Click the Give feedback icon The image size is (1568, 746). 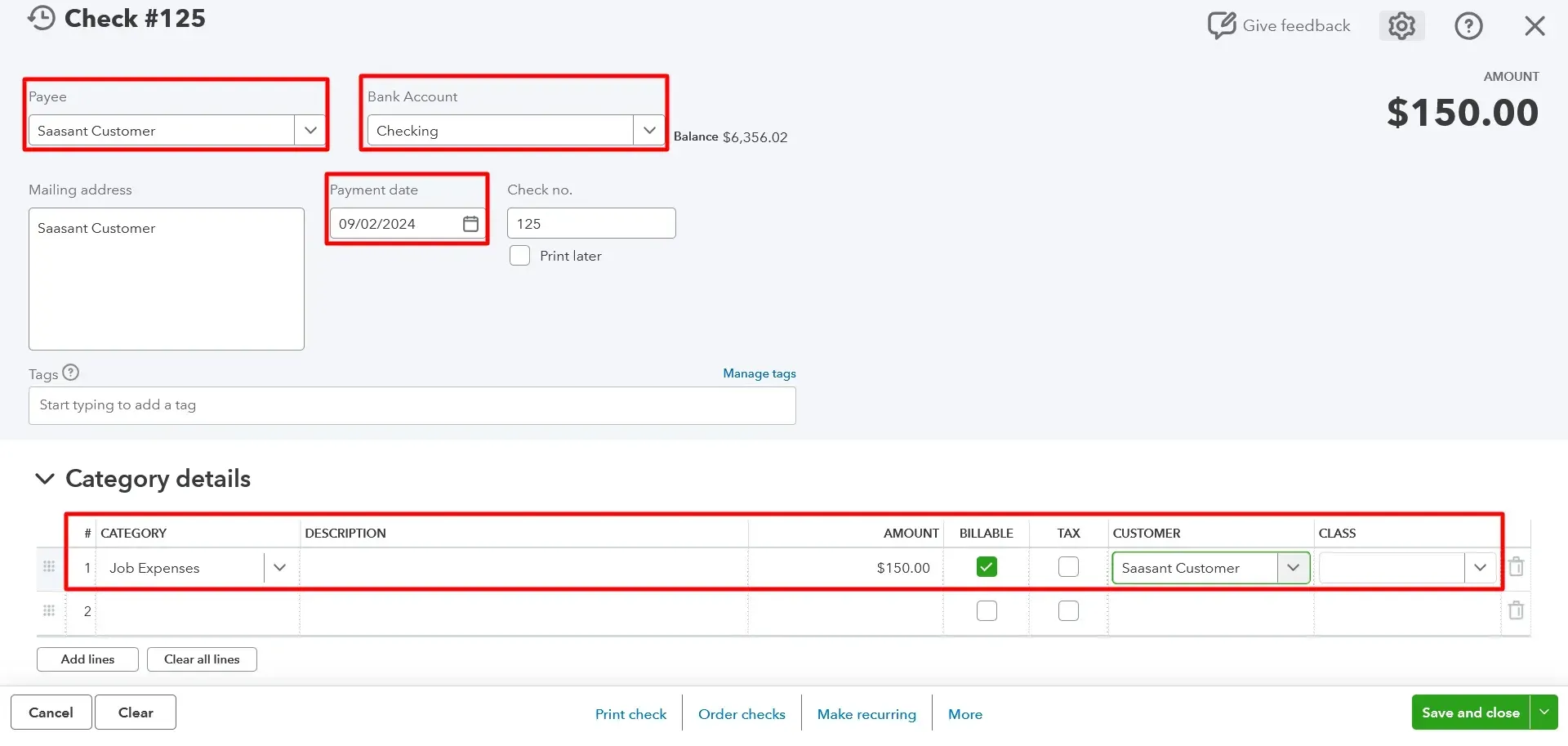1222,25
